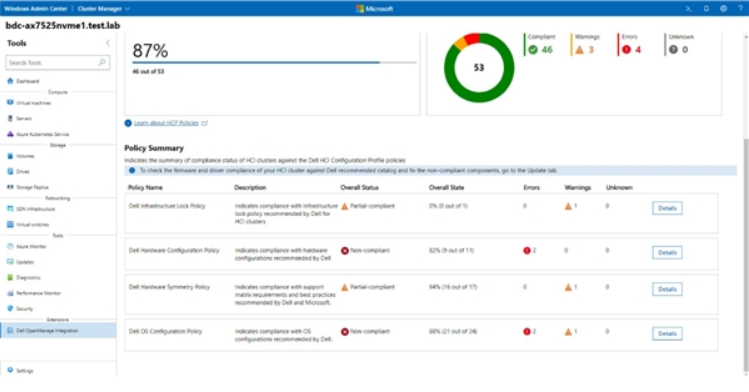Click the '46 out of 53' label
The width and height of the screenshot is (749, 392).
(148, 72)
